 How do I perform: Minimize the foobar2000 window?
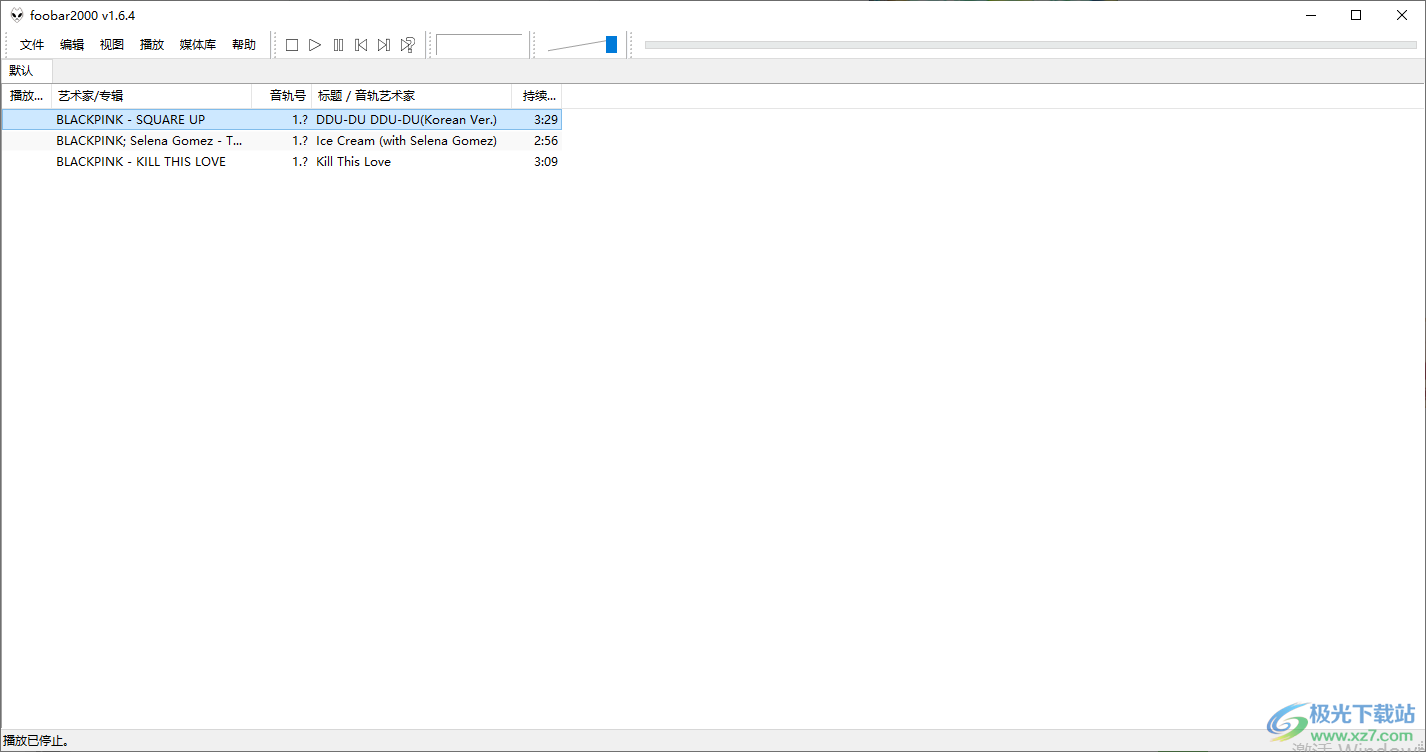1310,15
